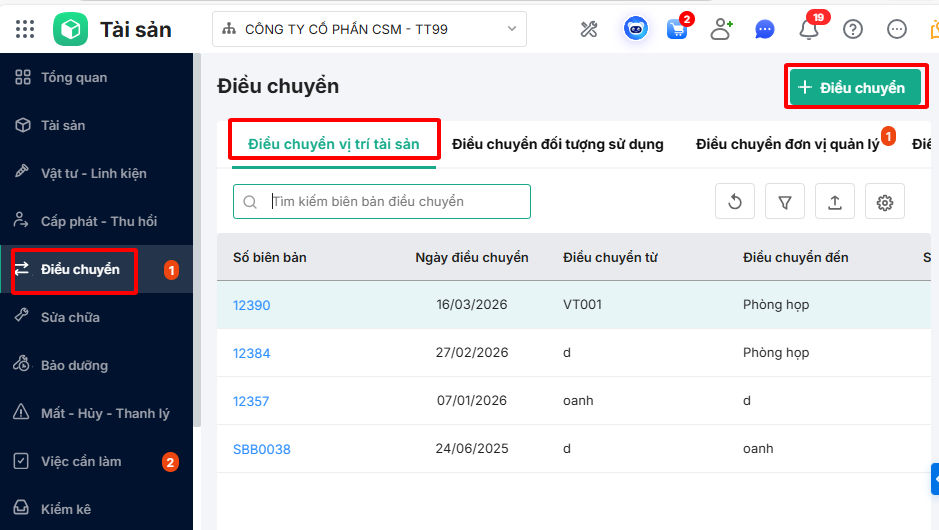Open the shopping cart icon
The image size is (939, 530).
coord(677,29)
